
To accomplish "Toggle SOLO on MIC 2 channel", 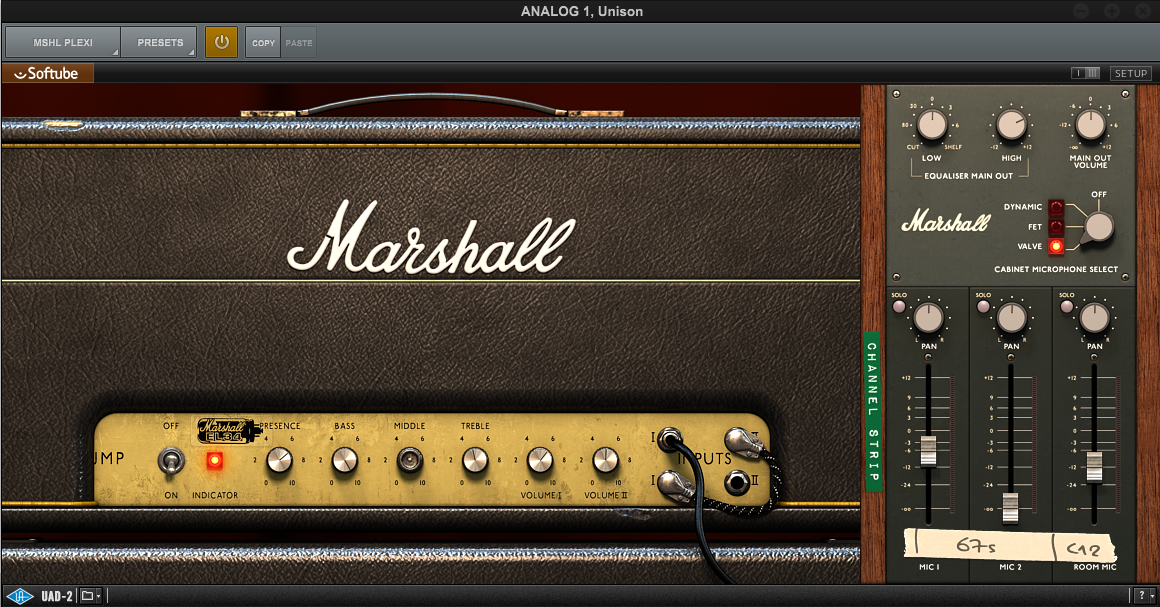I will [983, 306].
